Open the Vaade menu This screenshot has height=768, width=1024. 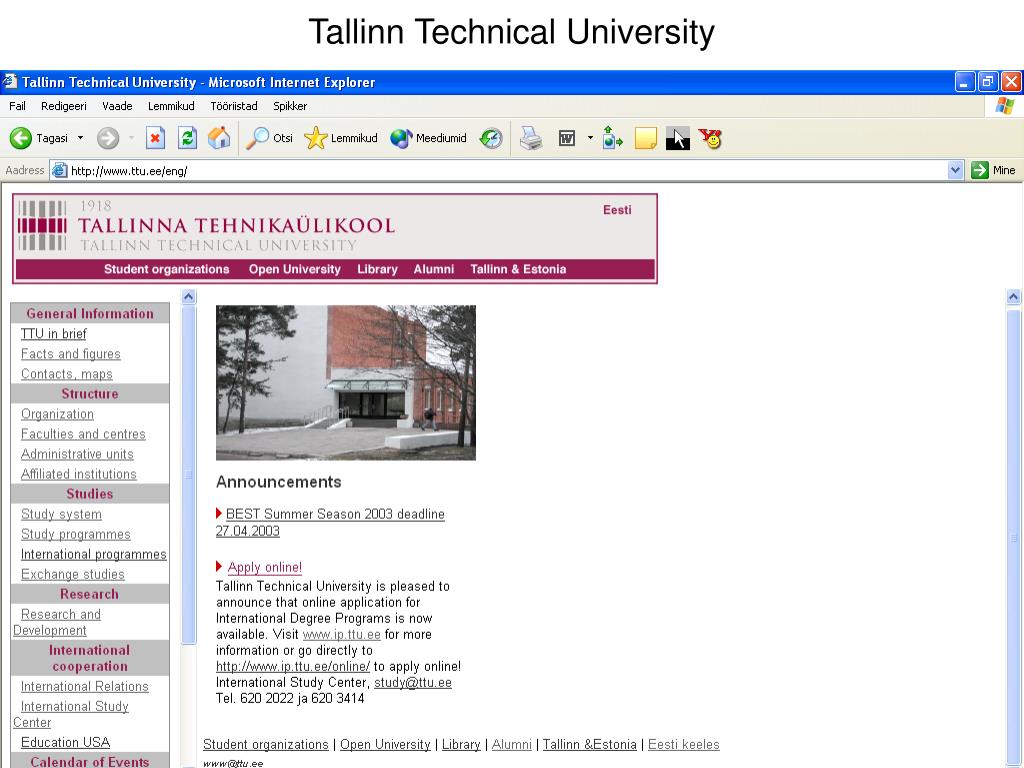118,106
